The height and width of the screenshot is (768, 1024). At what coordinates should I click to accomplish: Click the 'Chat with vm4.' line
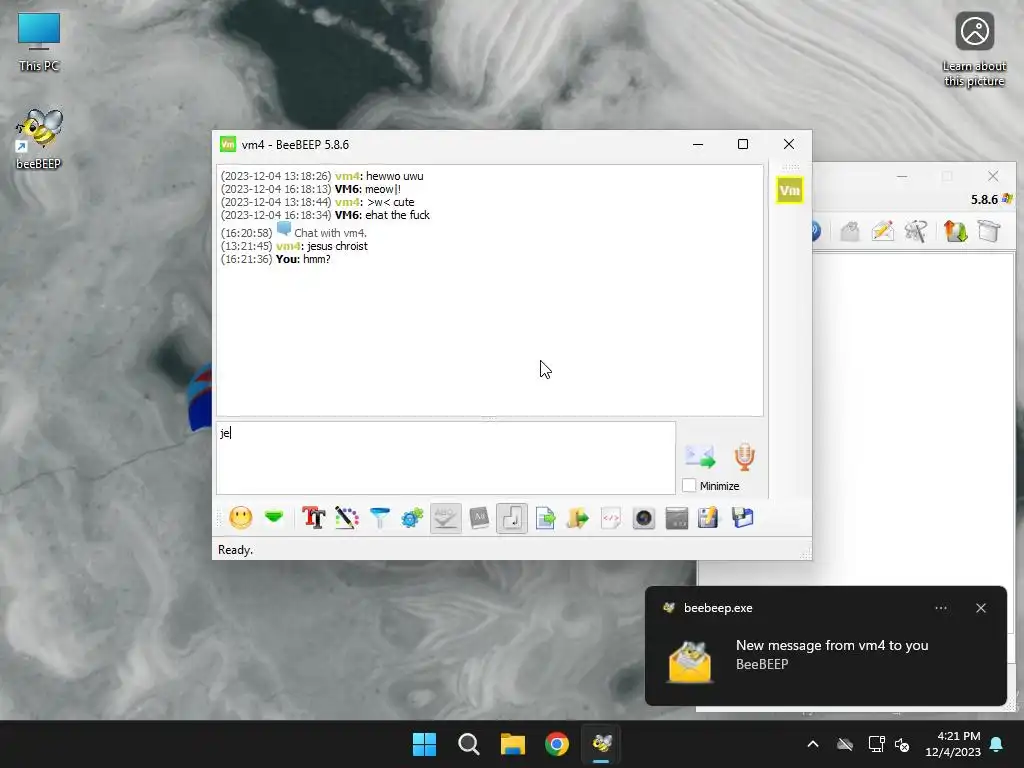[x=330, y=233]
